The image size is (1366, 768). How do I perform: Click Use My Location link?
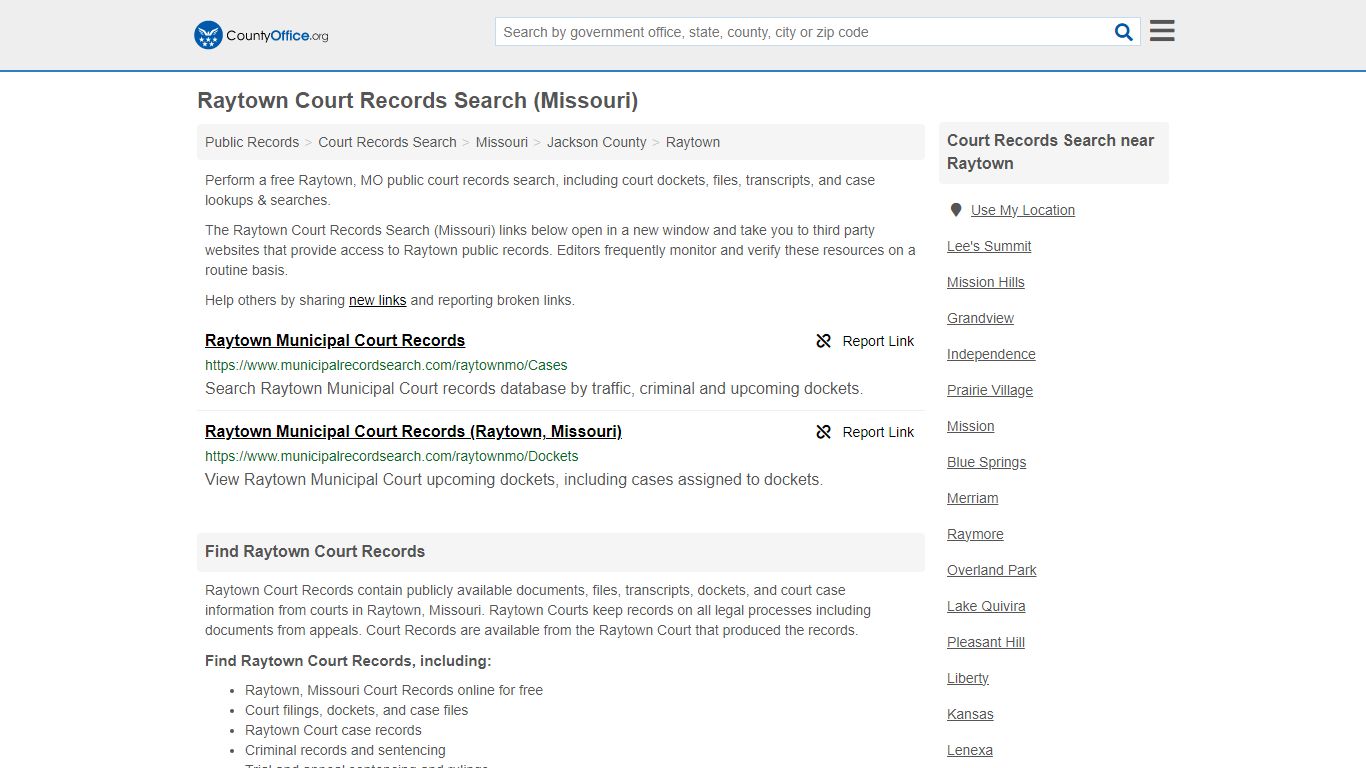[1023, 210]
